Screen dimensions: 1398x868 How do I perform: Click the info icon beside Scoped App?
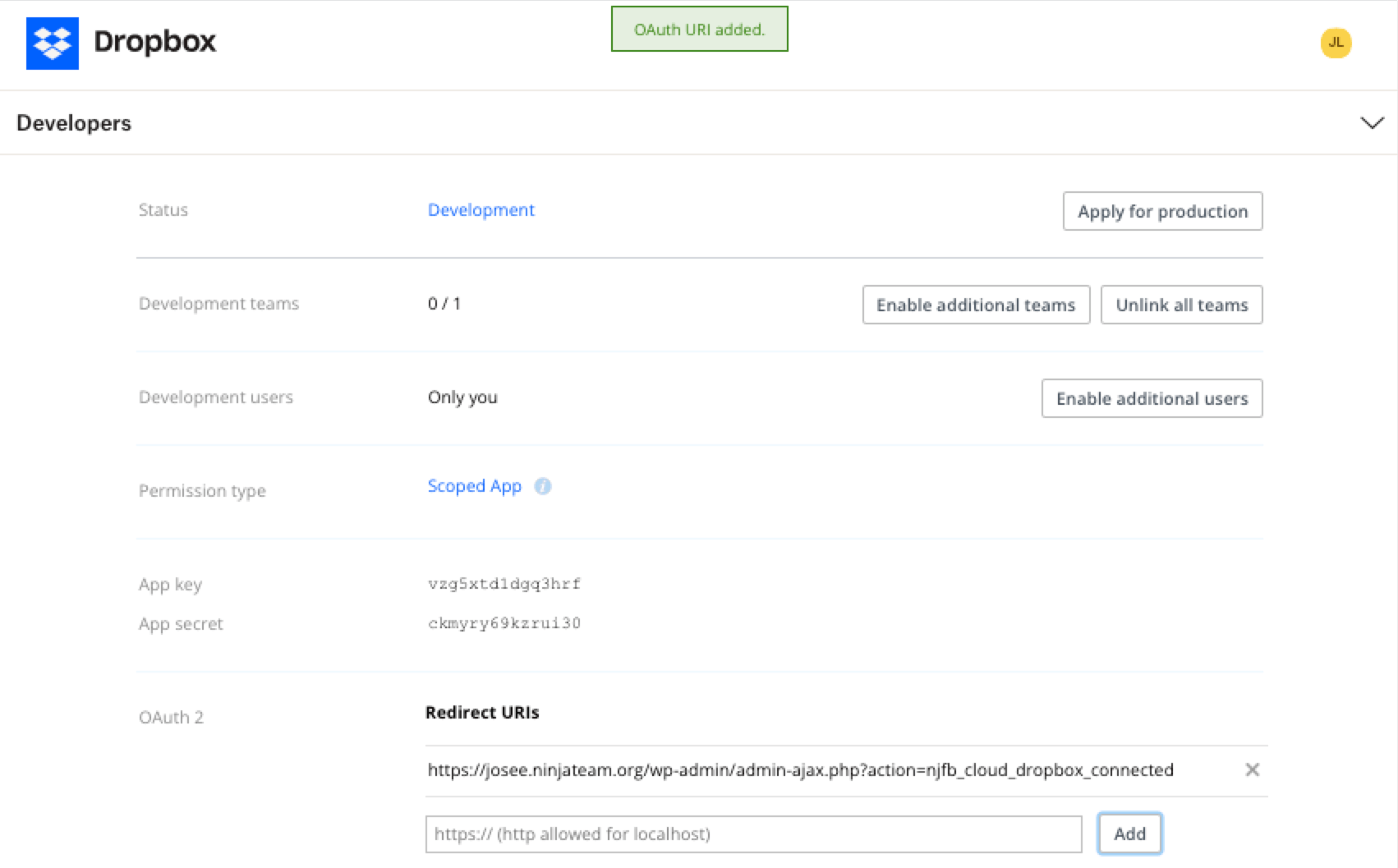coord(542,486)
